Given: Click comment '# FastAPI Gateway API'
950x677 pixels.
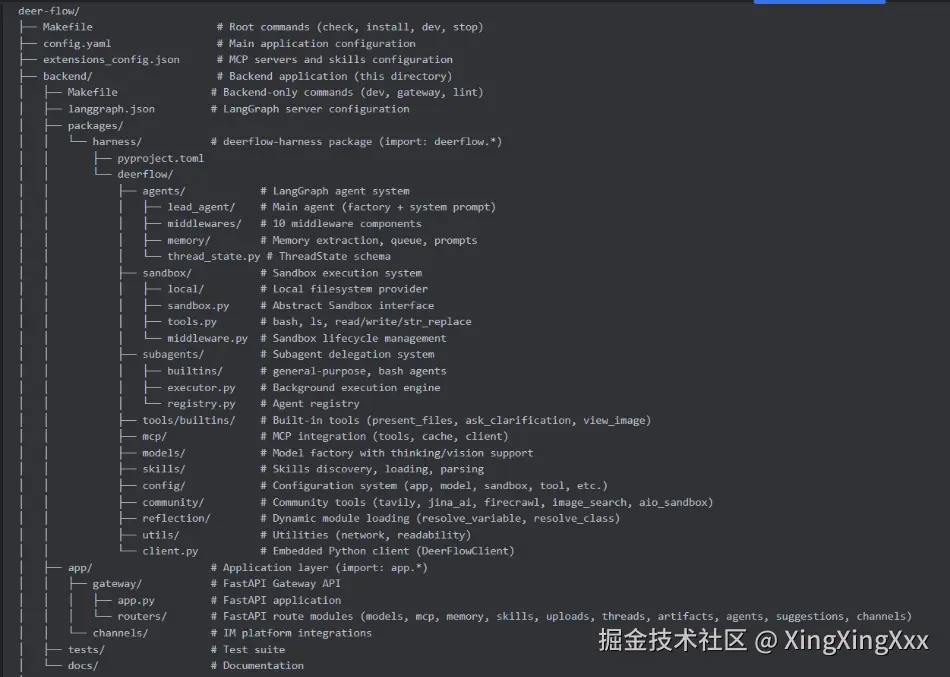Looking at the screenshot, I should (276, 584).
